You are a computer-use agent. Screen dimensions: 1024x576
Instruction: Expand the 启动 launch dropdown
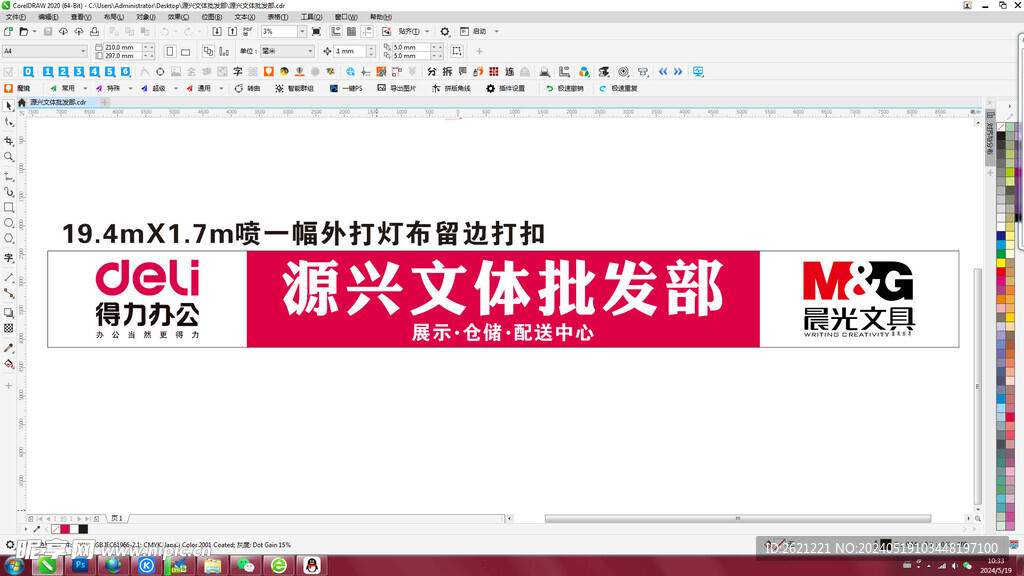496,31
